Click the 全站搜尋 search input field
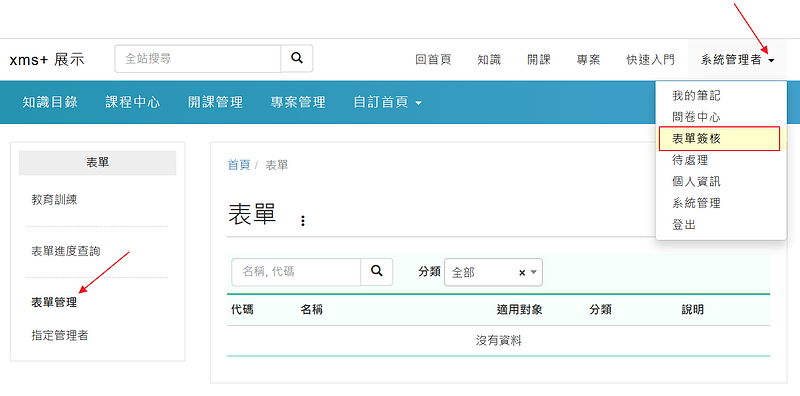Screen dimensions: 800x396 coord(198,59)
